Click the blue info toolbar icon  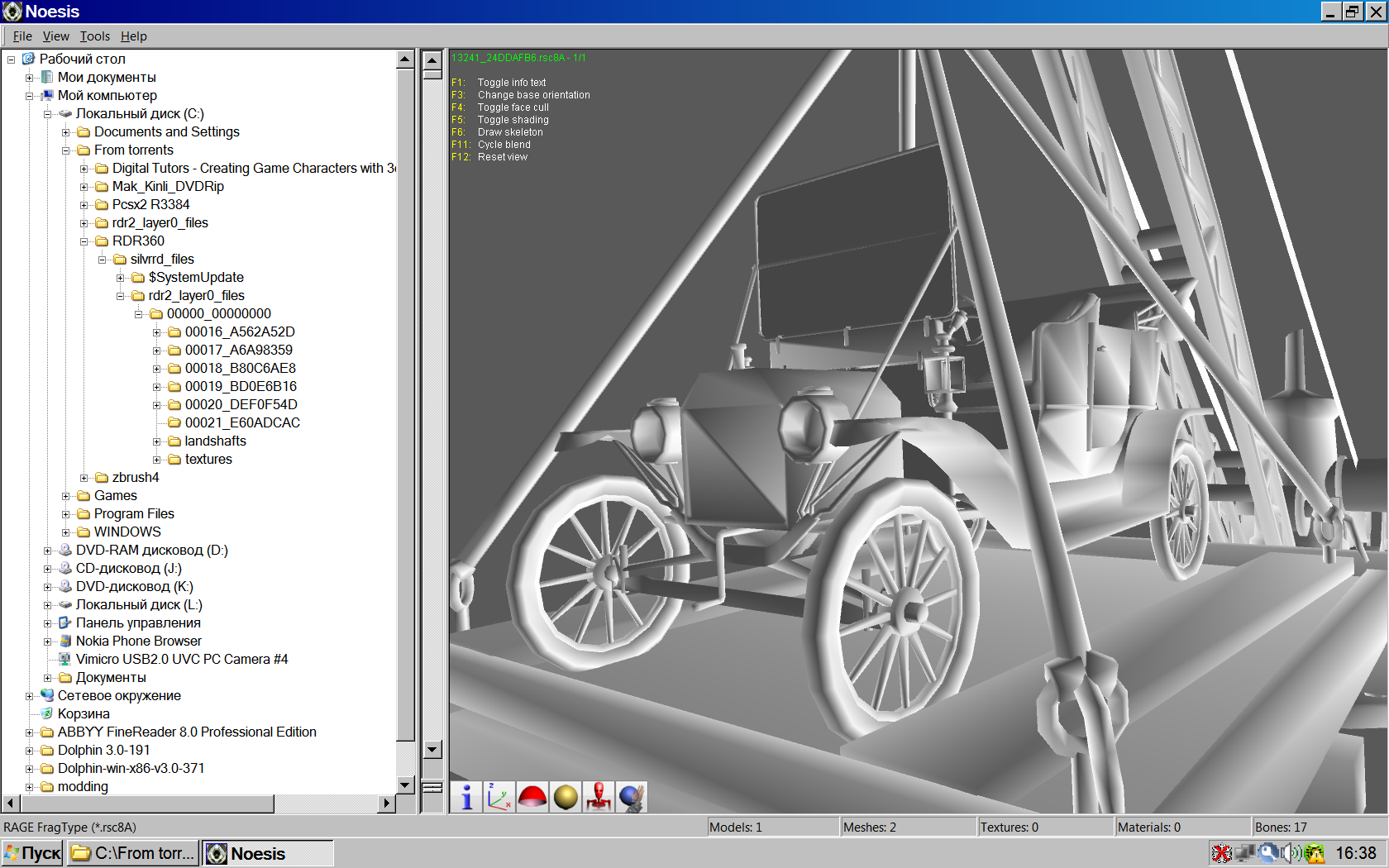466,798
